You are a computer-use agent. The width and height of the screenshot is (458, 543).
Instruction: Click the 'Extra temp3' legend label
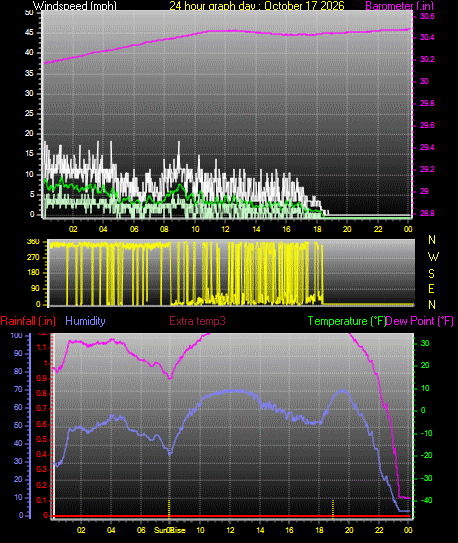click(x=197, y=321)
